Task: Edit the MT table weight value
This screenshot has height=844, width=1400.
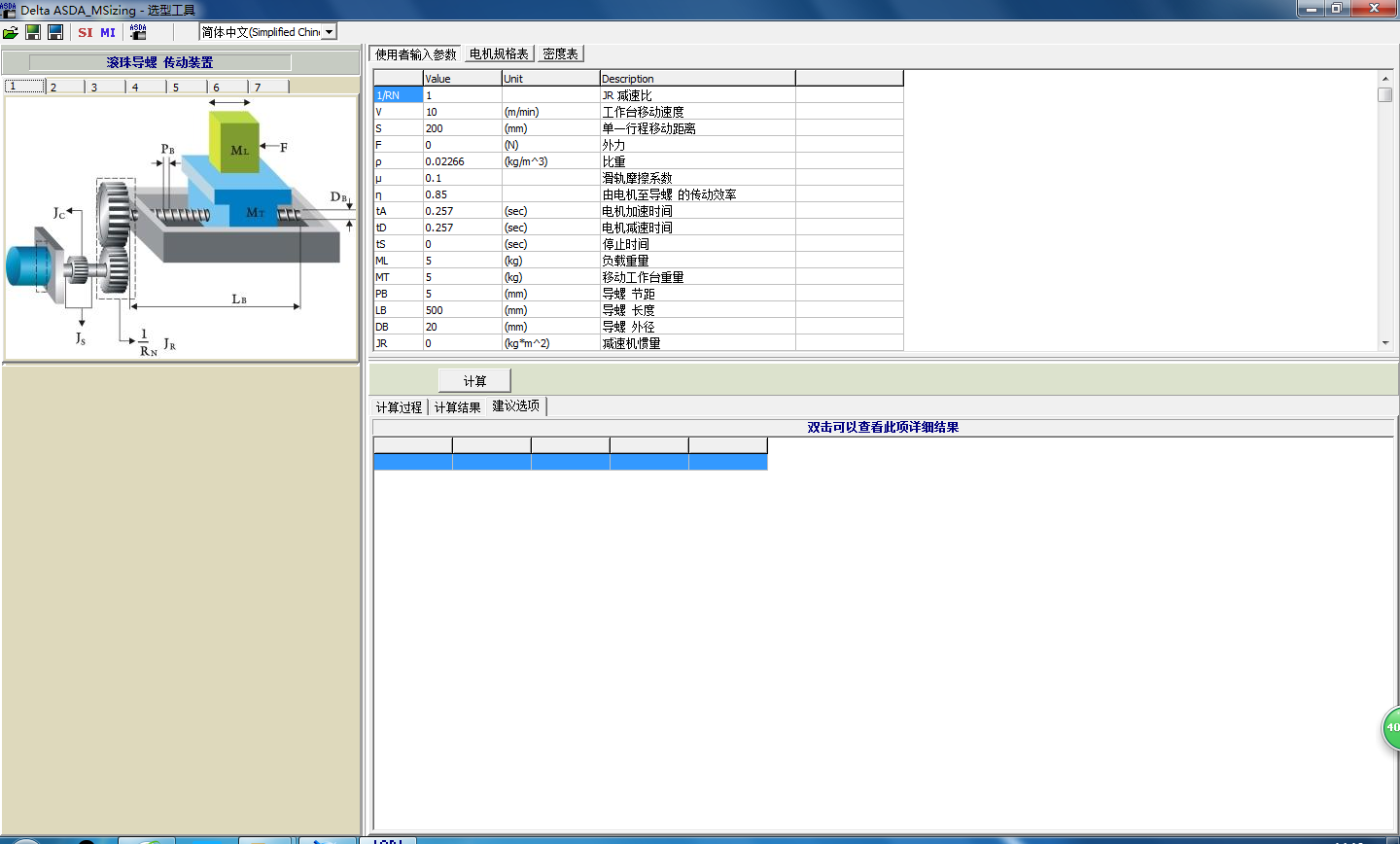Action: coord(463,277)
